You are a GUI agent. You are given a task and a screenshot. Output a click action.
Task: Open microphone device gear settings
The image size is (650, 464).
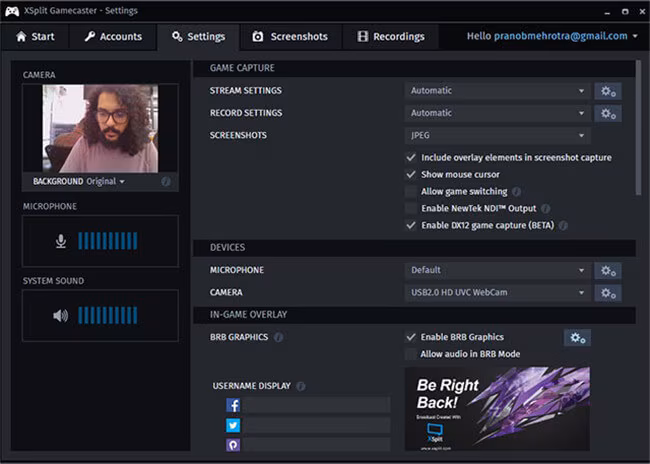(x=608, y=270)
